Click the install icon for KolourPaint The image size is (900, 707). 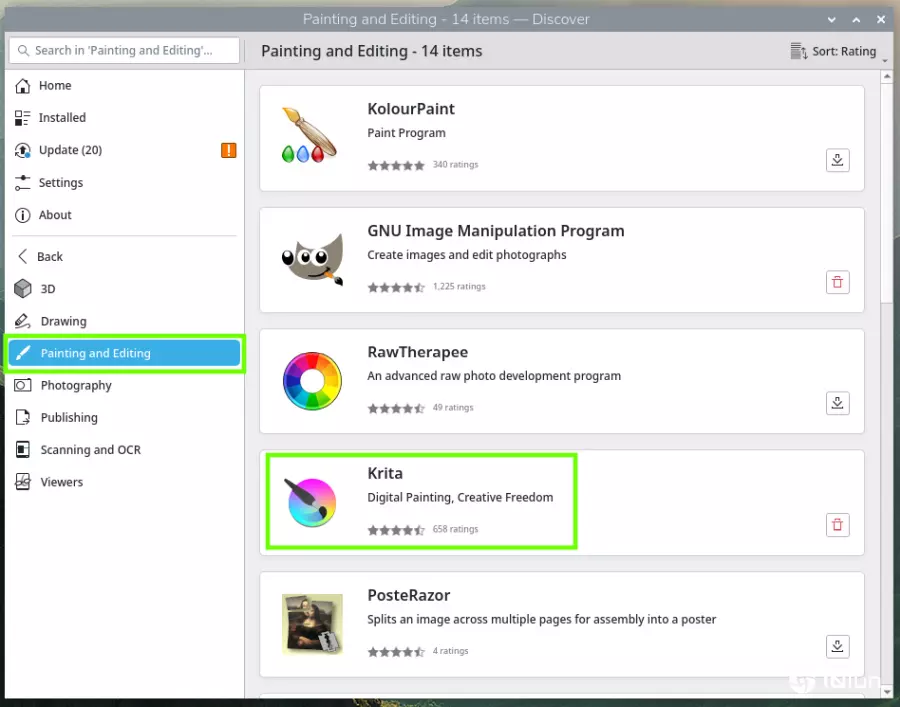coord(837,160)
